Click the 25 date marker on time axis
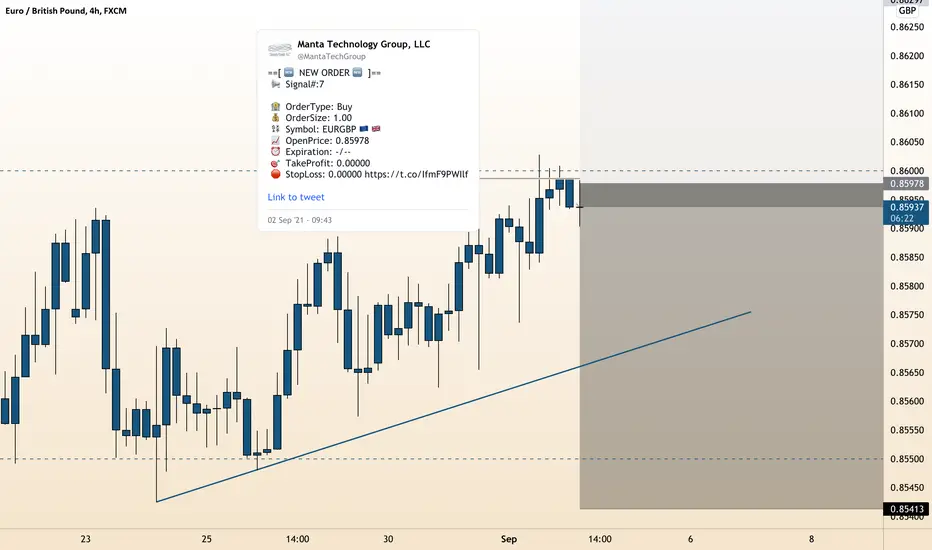The height and width of the screenshot is (550, 932). pyautogui.click(x=206, y=539)
